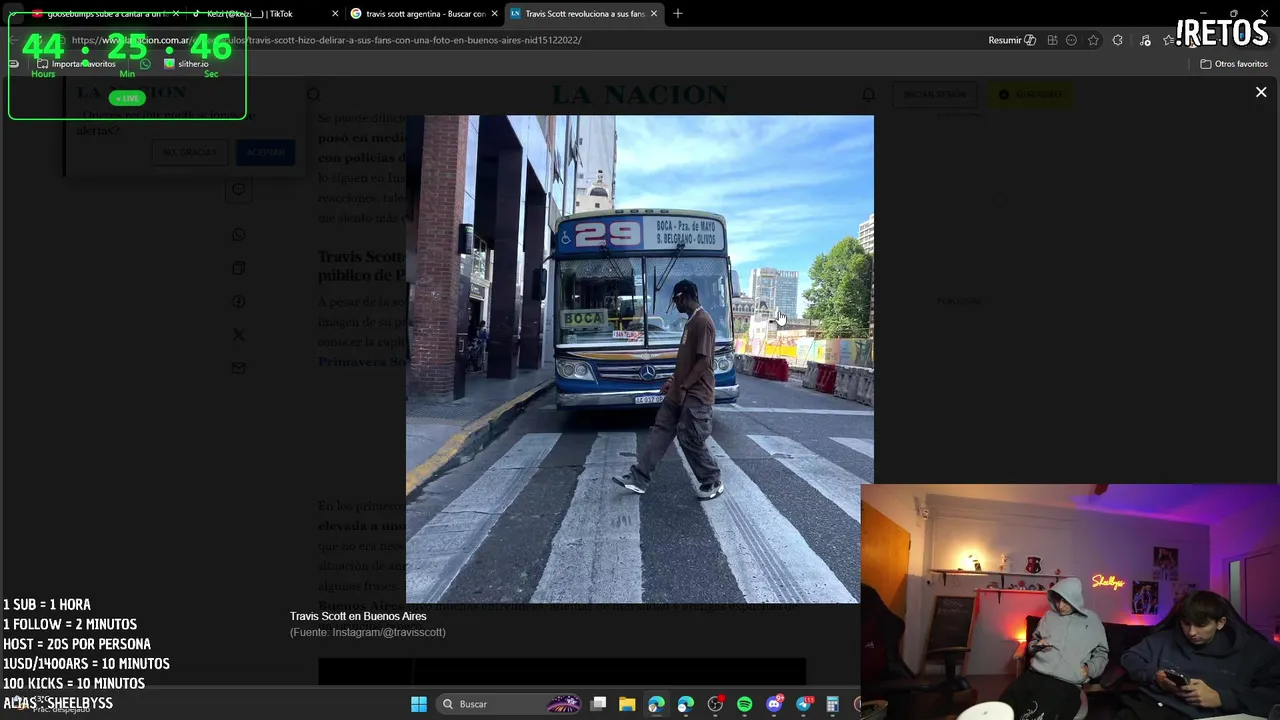Close the active La Nacion tab

coord(654,14)
